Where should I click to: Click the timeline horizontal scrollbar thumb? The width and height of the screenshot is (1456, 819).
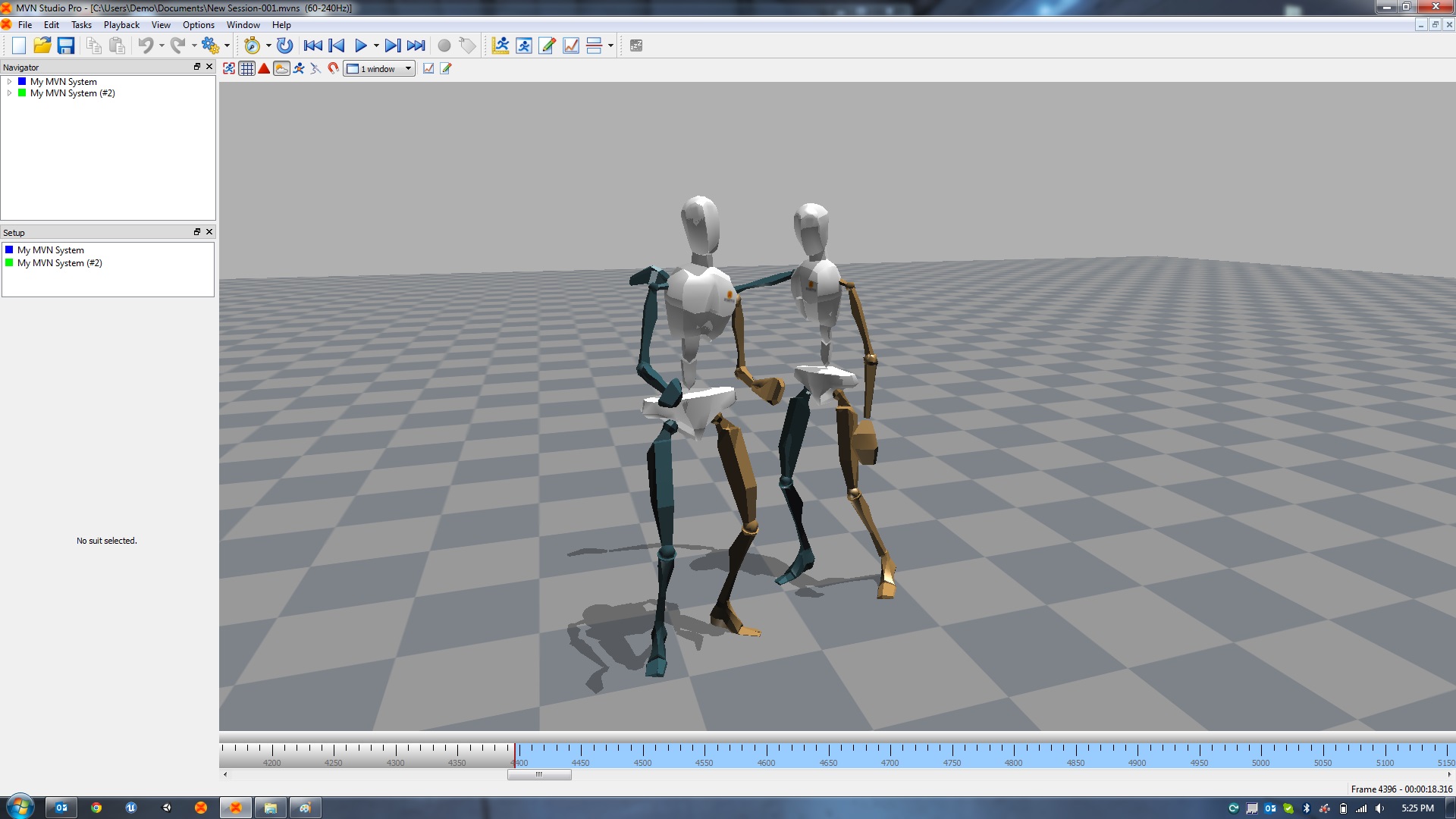[x=539, y=774]
